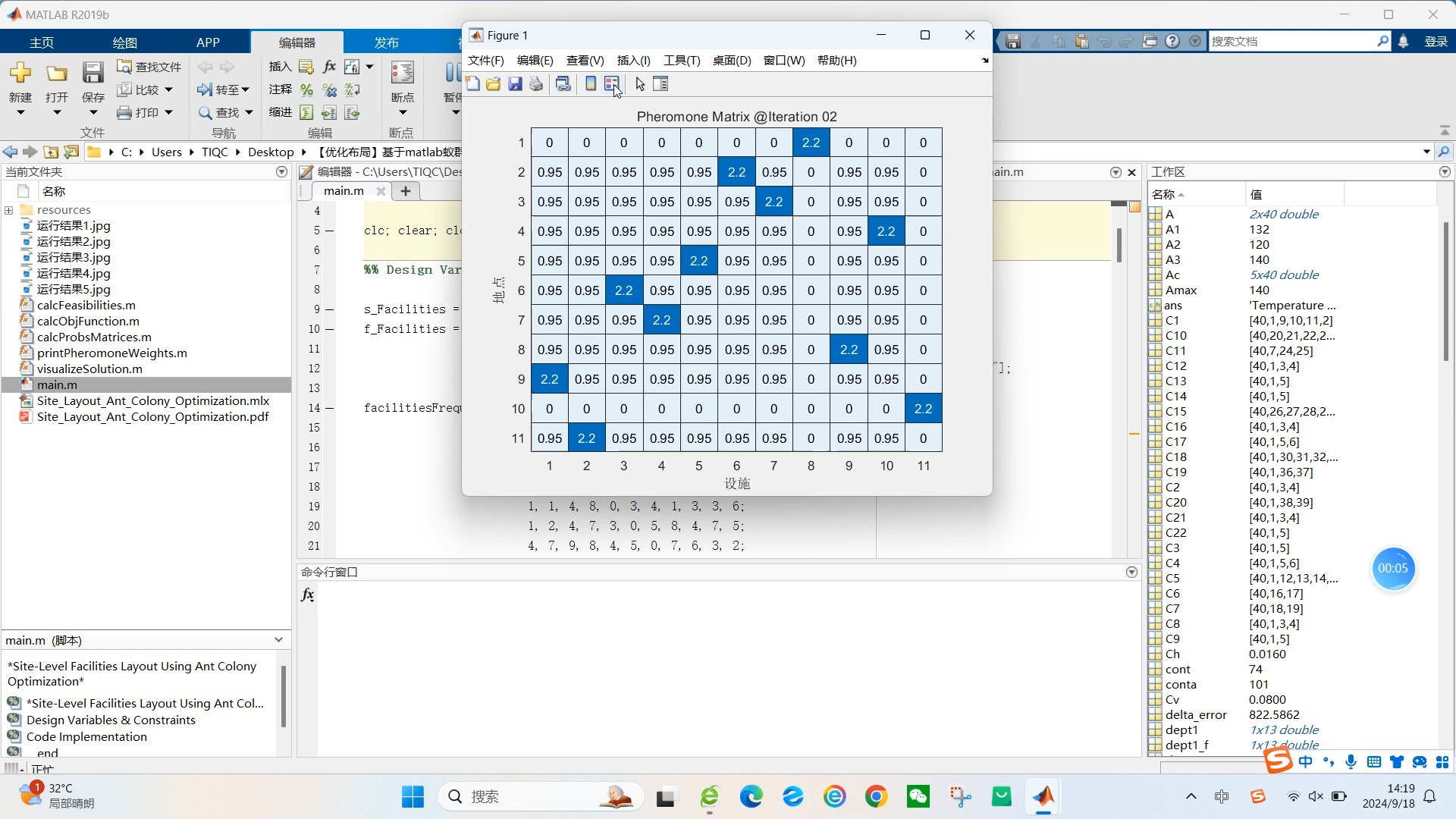Expand the resources folder tree node
Screen dimensions: 1456x819
tap(9, 210)
